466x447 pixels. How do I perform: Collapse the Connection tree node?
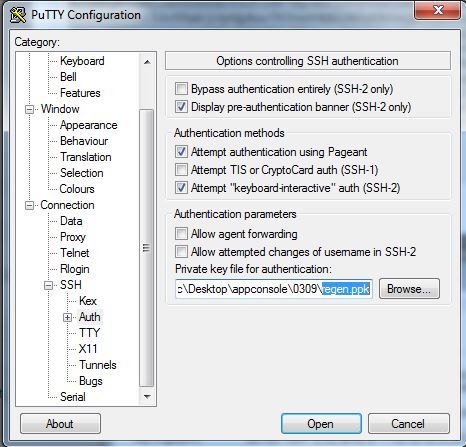tap(30, 205)
